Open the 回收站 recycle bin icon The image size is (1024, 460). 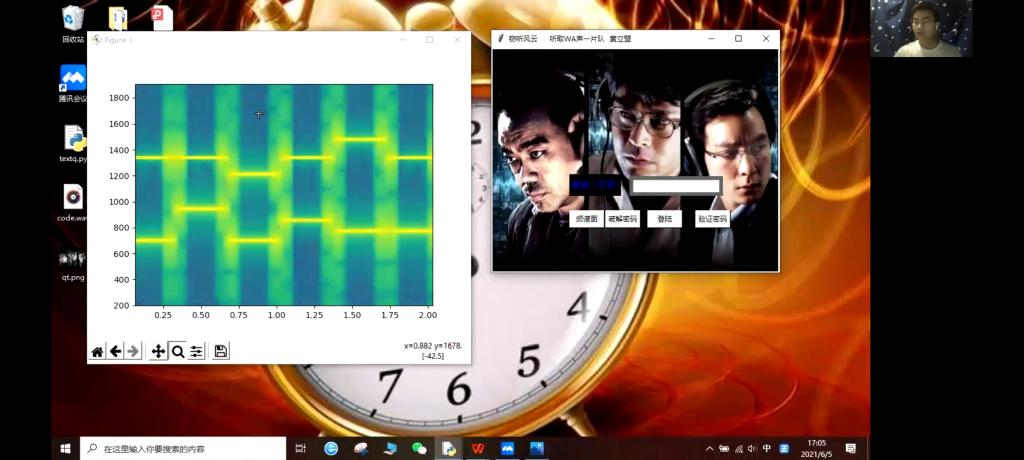(x=73, y=24)
